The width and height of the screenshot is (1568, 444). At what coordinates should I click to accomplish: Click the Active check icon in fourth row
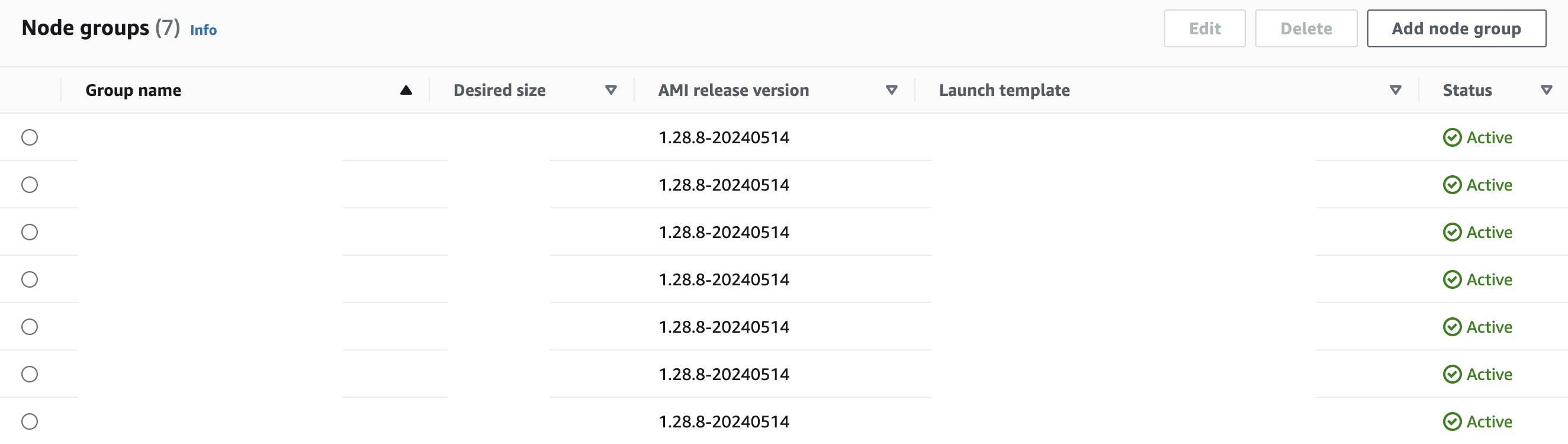pyautogui.click(x=1452, y=279)
